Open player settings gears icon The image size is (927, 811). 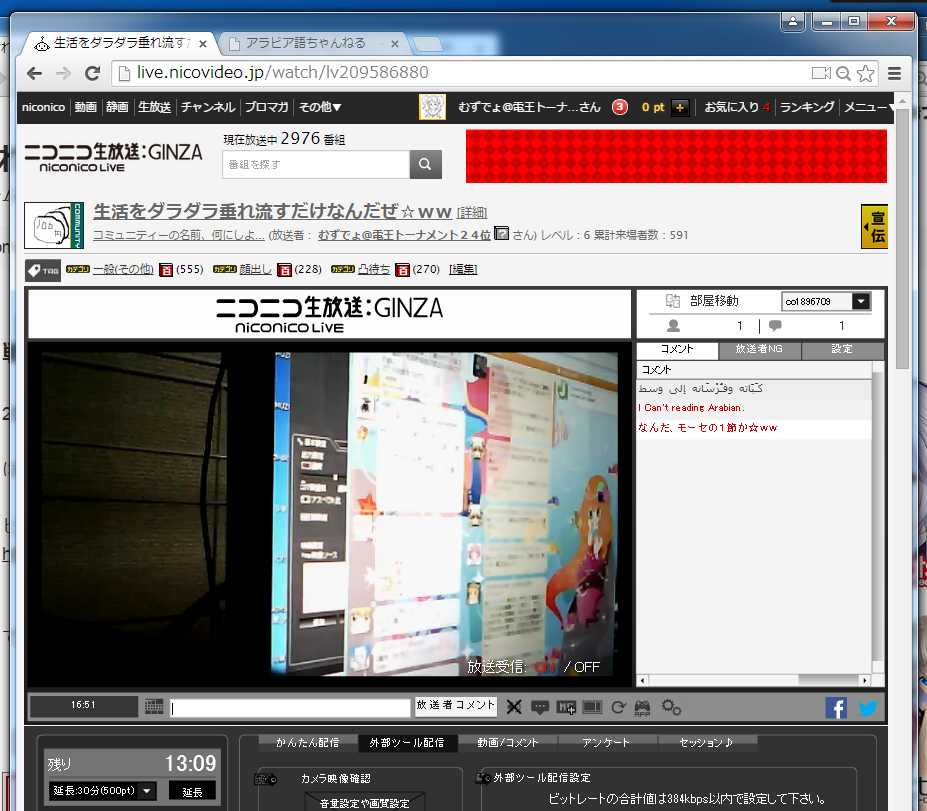pyautogui.click(x=672, y=707)
